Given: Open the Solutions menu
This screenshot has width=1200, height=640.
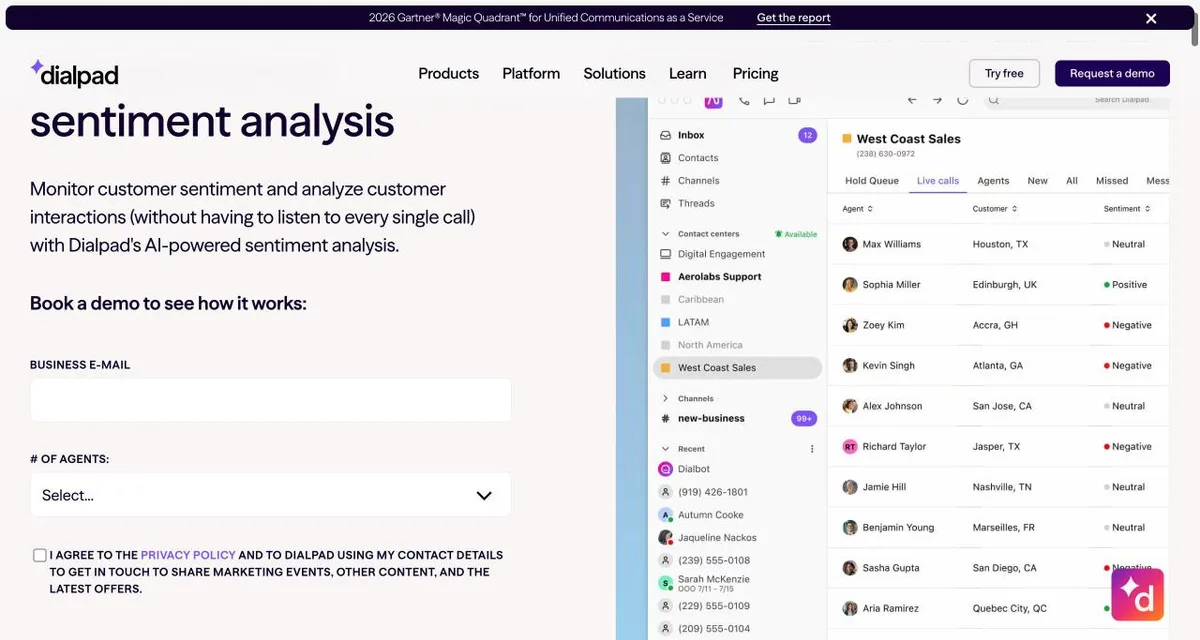Looking at the screenshot, I should pos(615,73).
